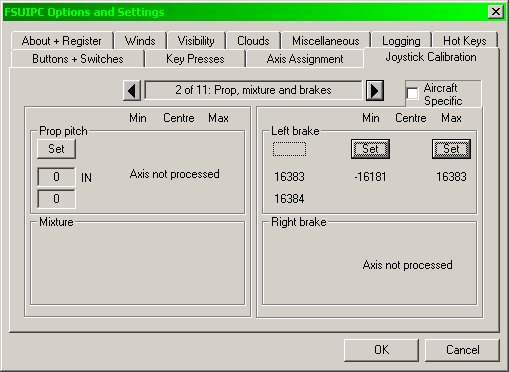Click the page title '2 of 11: Prop, mixture and brakes'
The height and width of the screenshot is (372, 509).
pos(253,90)
